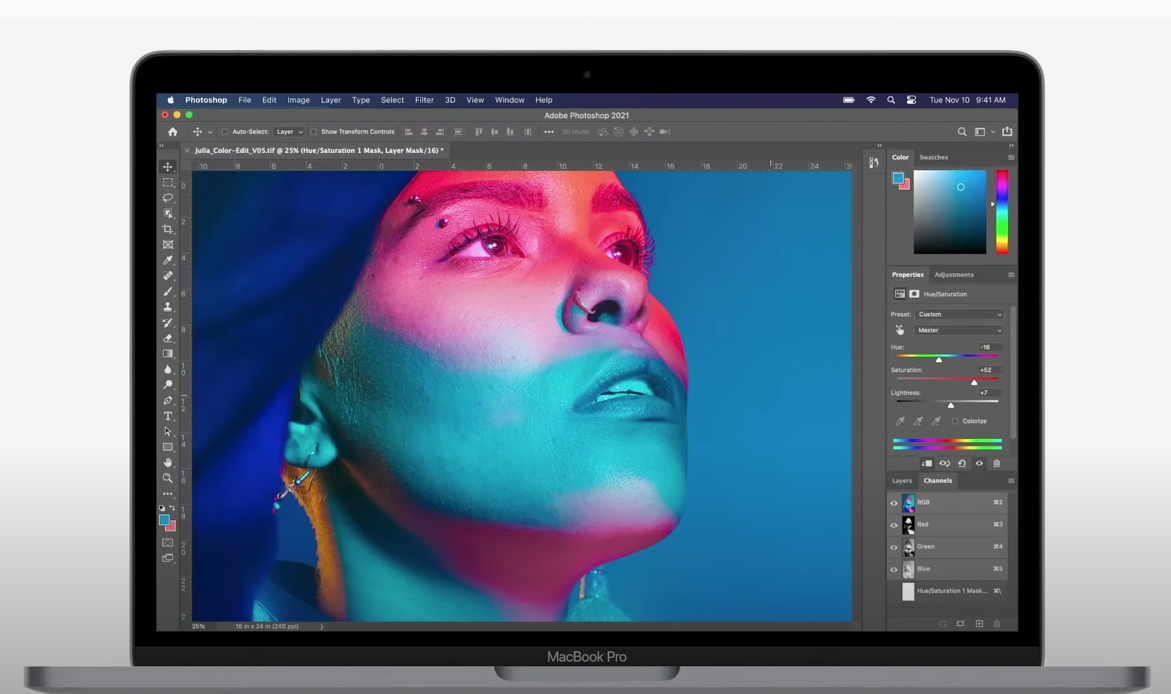Image resolution: width=1171 pixels, height=694 pixels.
Task: Open the Auto-Select Layer dropdown
Action: pos(289,132)
